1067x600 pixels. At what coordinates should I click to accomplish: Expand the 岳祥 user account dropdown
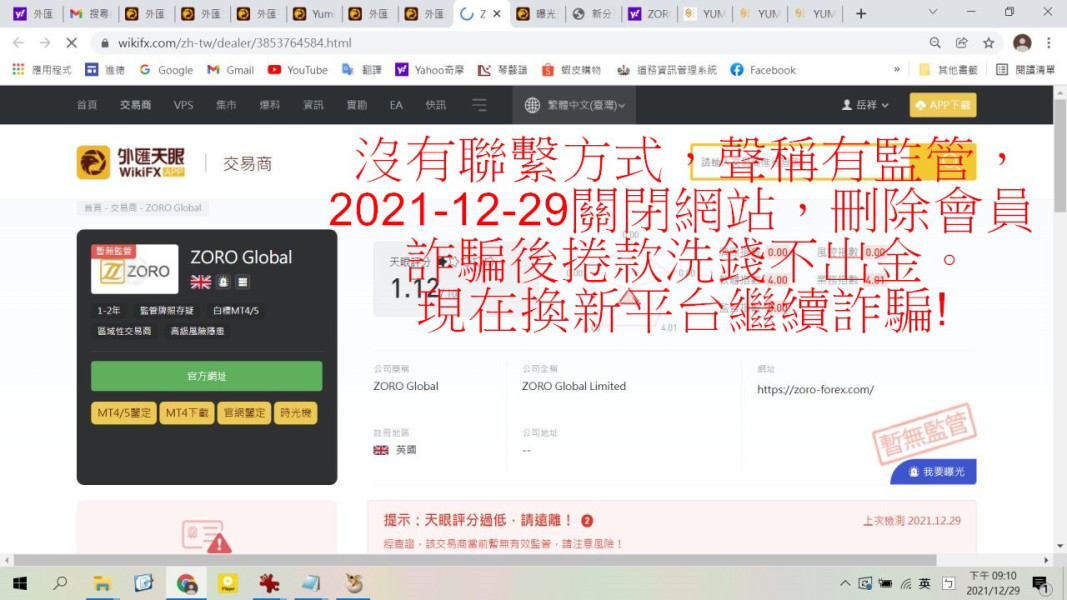coord(865,105)
